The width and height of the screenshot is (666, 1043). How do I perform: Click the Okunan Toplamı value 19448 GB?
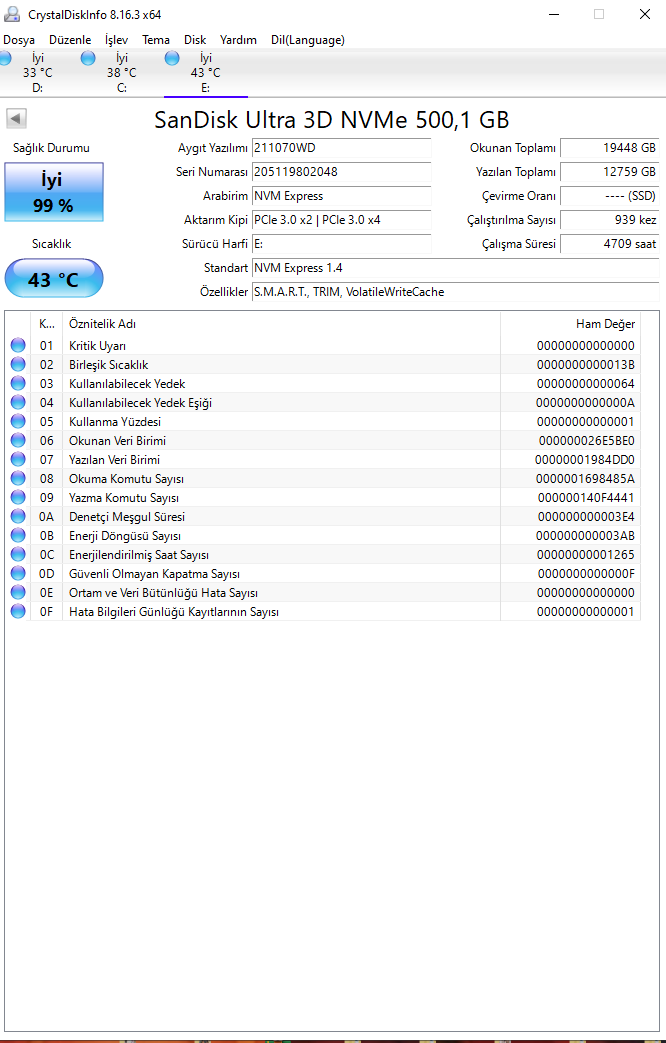[609, 148]
